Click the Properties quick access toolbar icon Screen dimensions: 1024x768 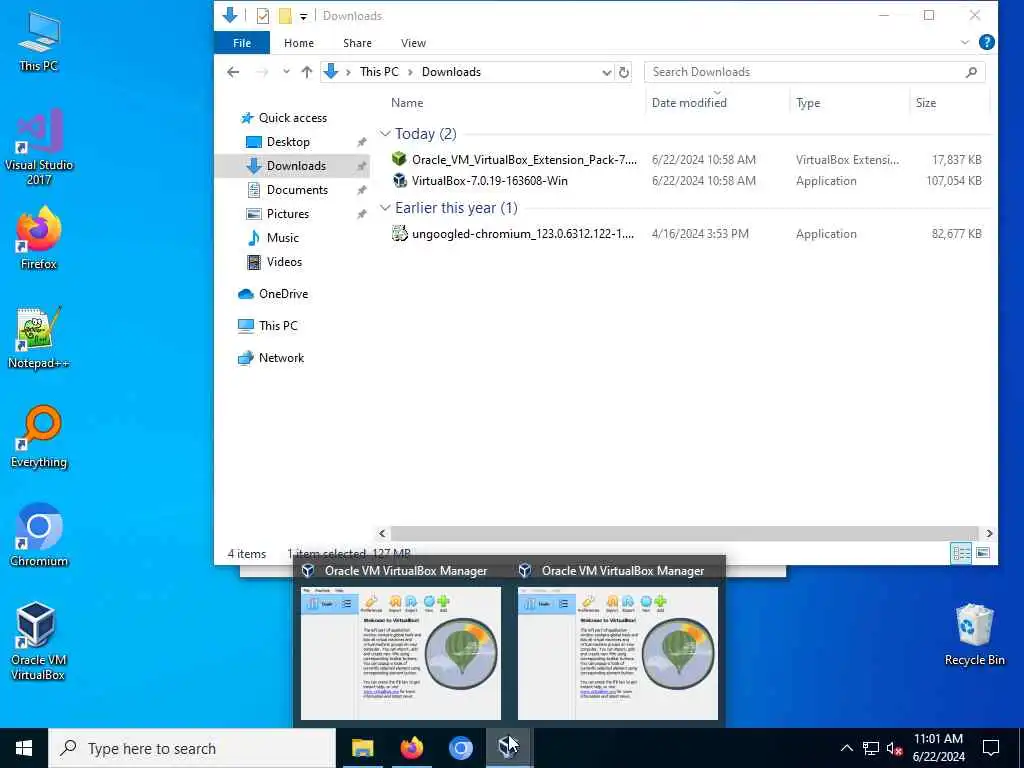(x=263, y=16)
